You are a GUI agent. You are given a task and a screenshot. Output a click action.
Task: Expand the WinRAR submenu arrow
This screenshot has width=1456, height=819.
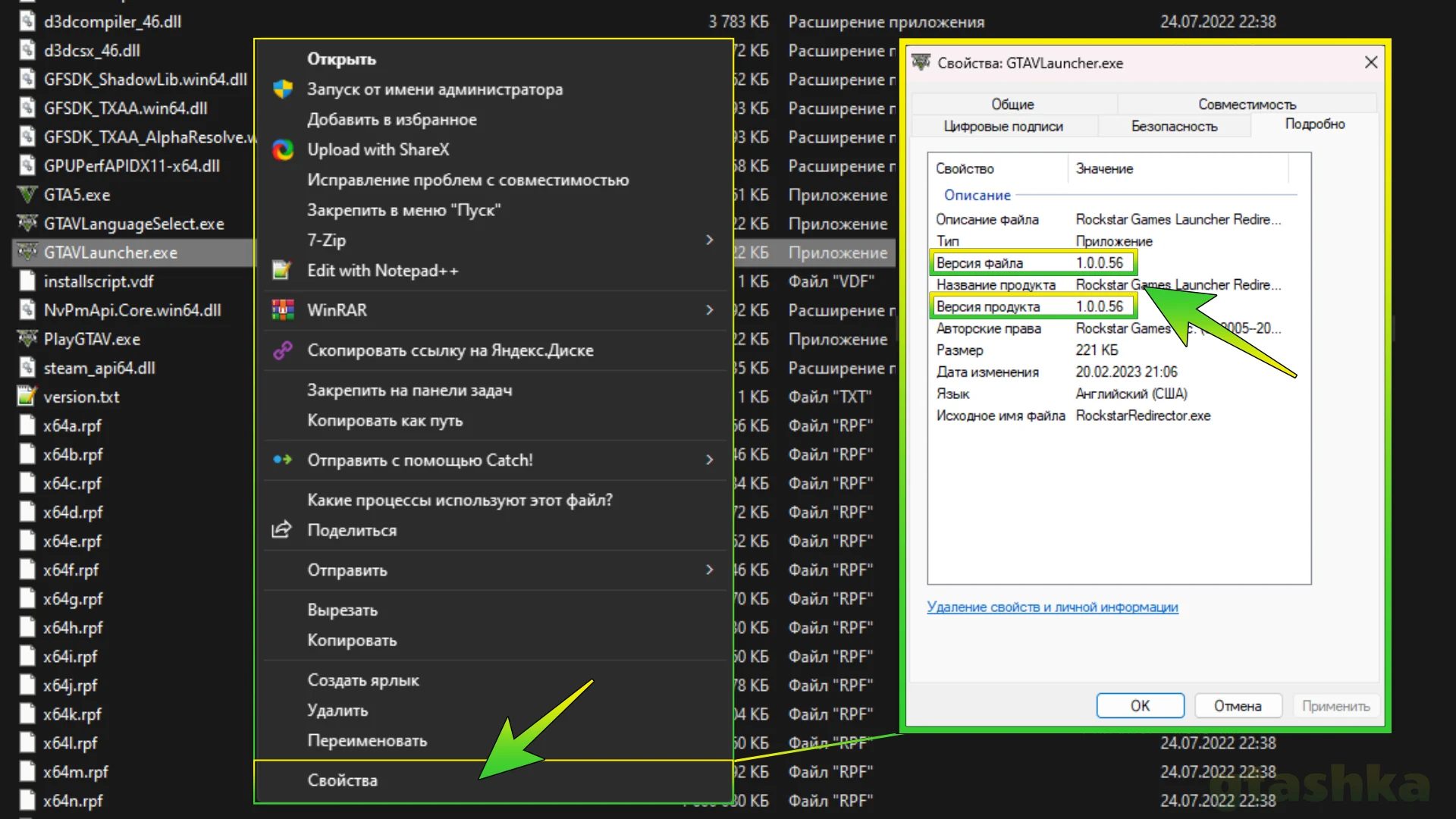pos(710,310)
